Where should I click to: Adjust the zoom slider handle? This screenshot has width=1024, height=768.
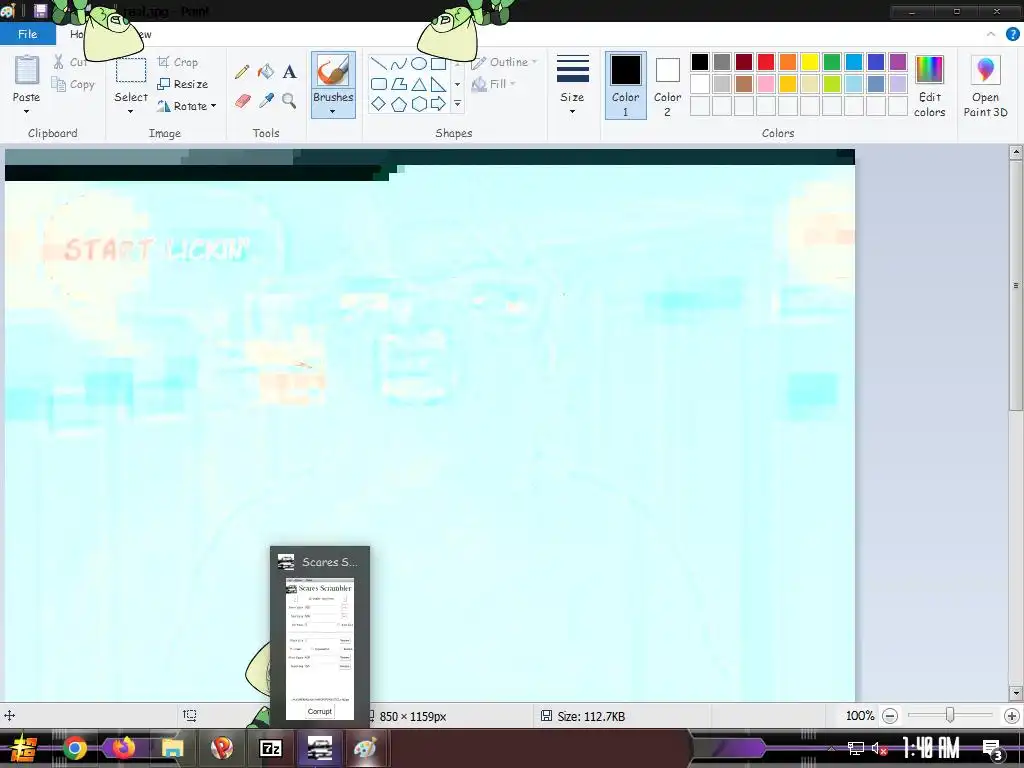[950, 716]
